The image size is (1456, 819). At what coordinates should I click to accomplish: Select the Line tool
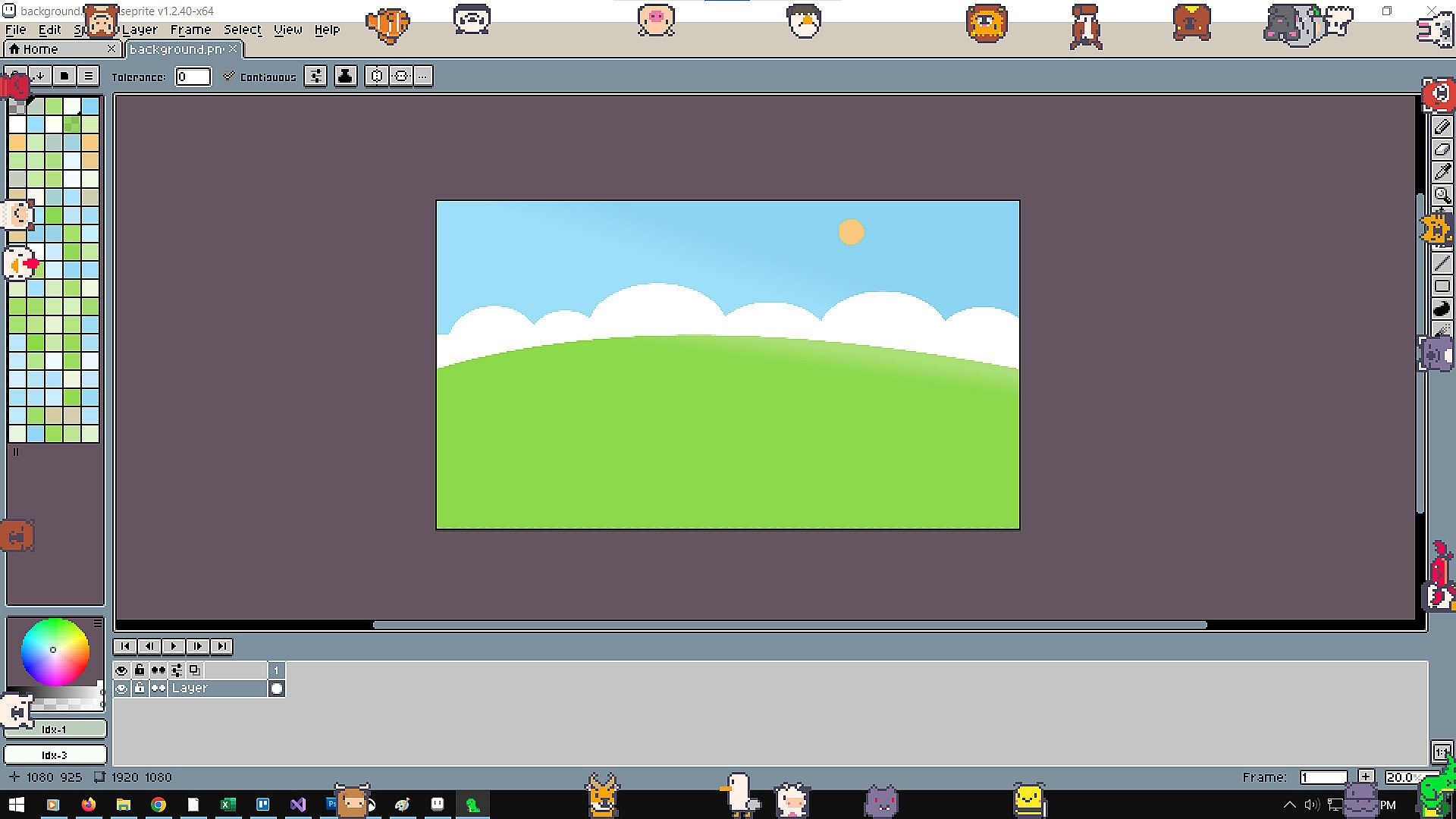(x=1442, y=263)
